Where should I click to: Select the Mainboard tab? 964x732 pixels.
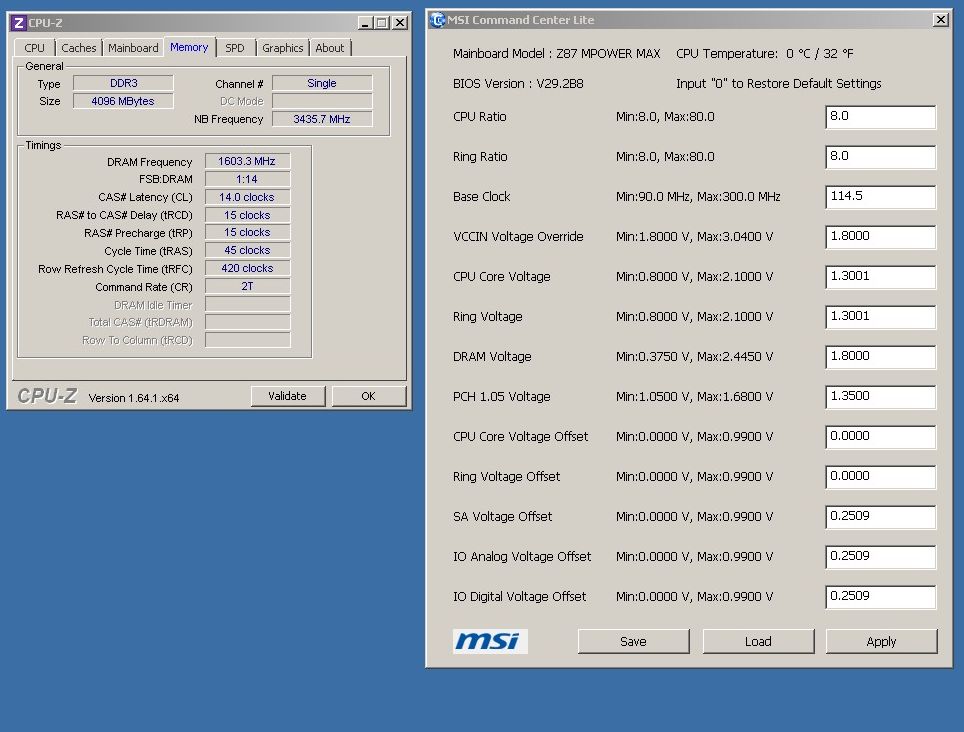(133, 48)
